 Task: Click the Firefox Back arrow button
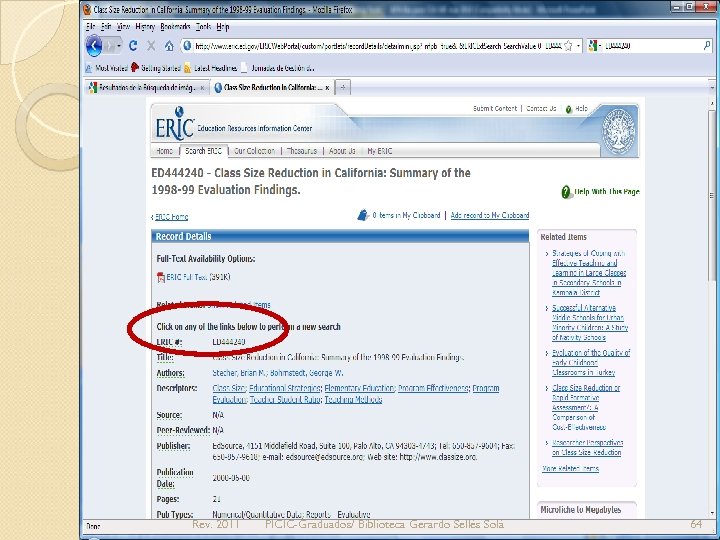(94, 46)
